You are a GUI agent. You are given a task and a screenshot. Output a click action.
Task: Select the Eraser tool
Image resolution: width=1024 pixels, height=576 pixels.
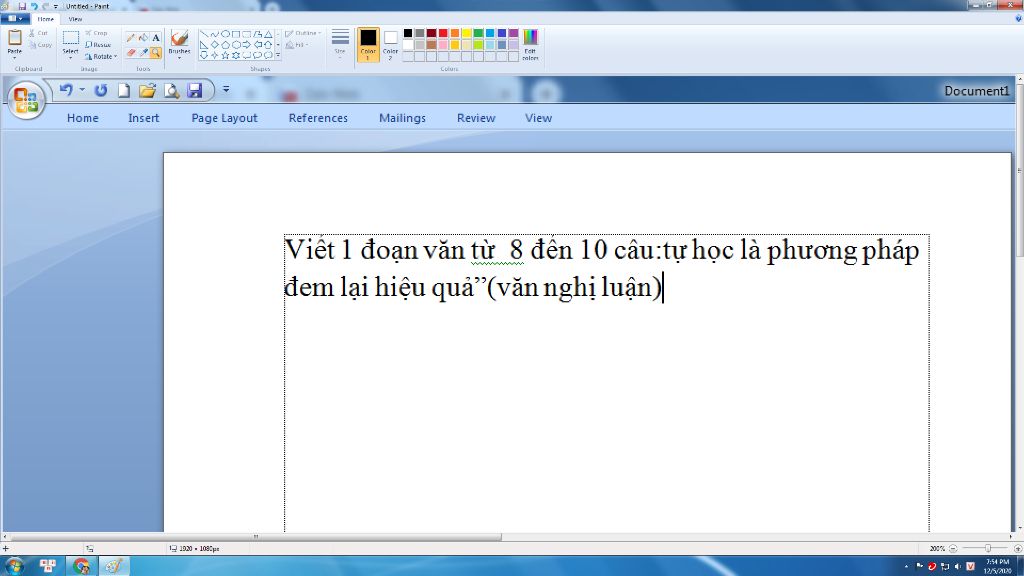pos(131,52)
